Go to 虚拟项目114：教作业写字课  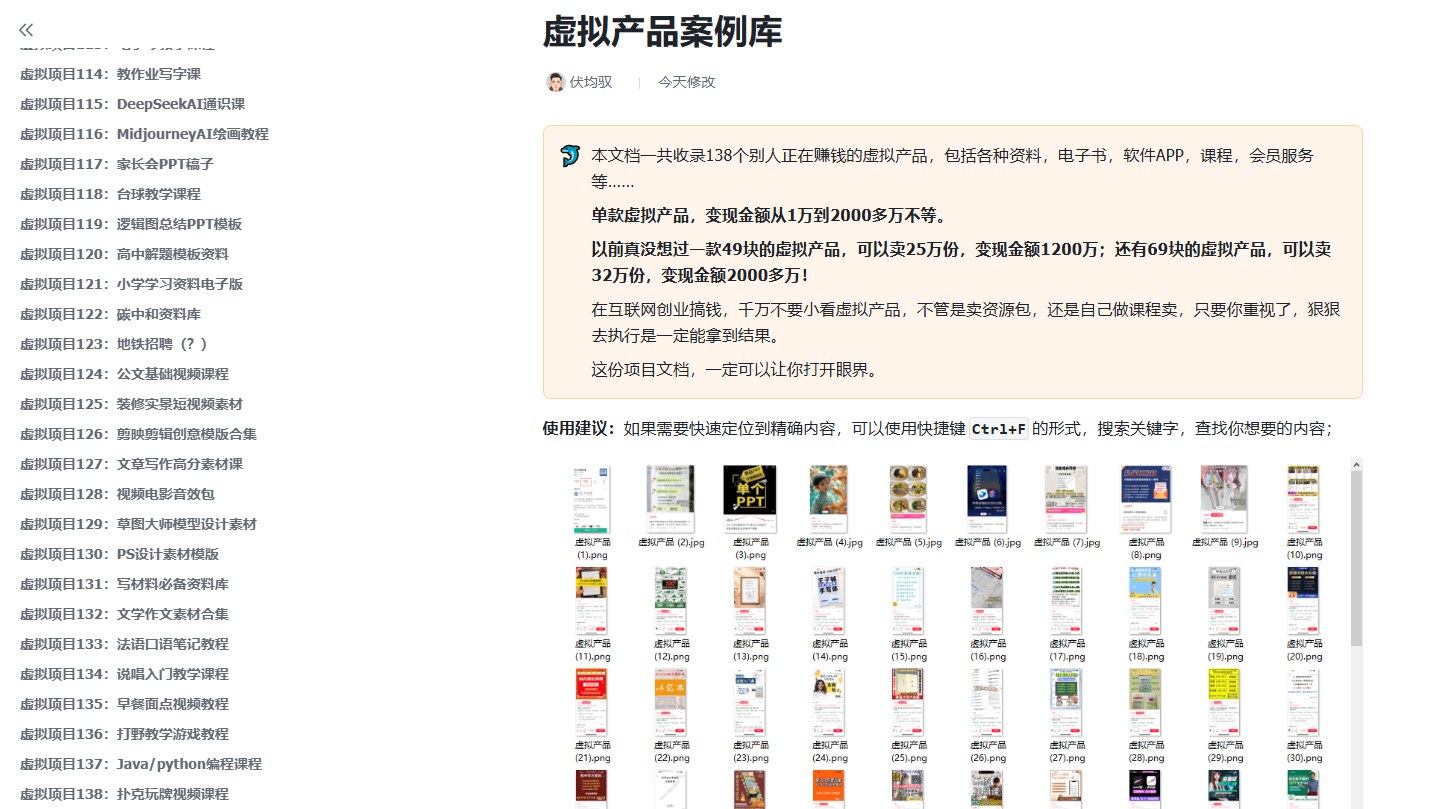[x=110, y=74]
